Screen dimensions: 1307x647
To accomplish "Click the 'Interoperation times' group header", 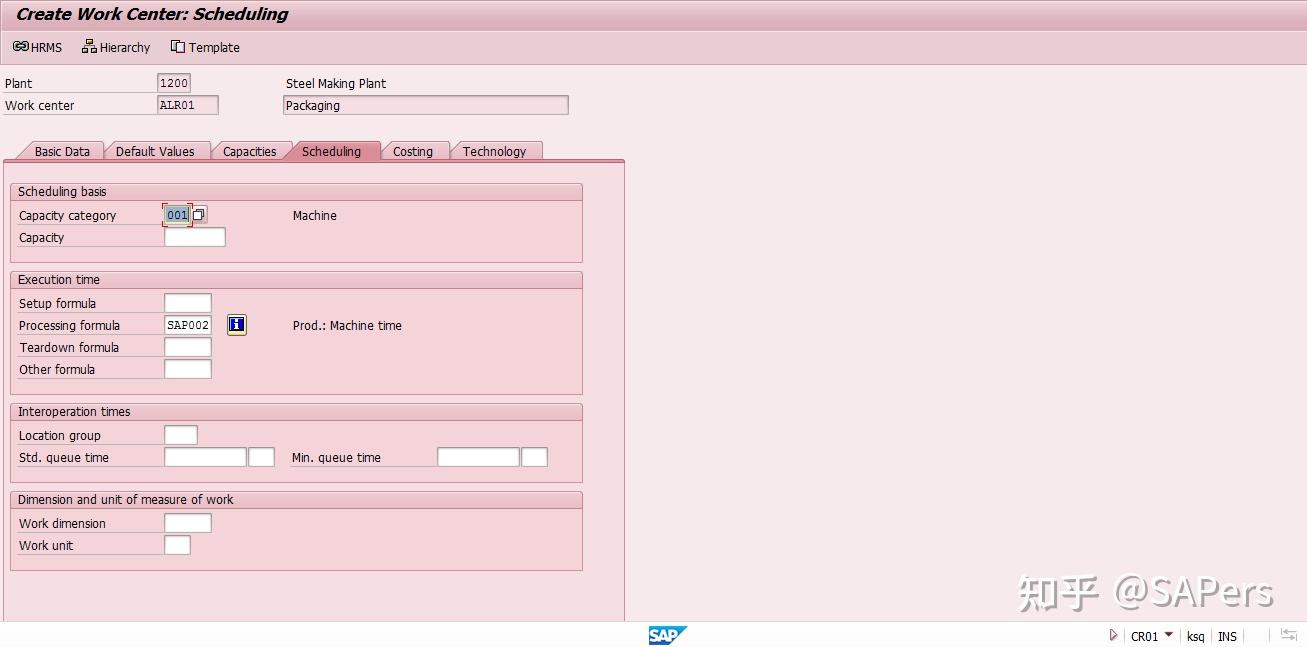I will pyautogui.click(x=74, y=411).
